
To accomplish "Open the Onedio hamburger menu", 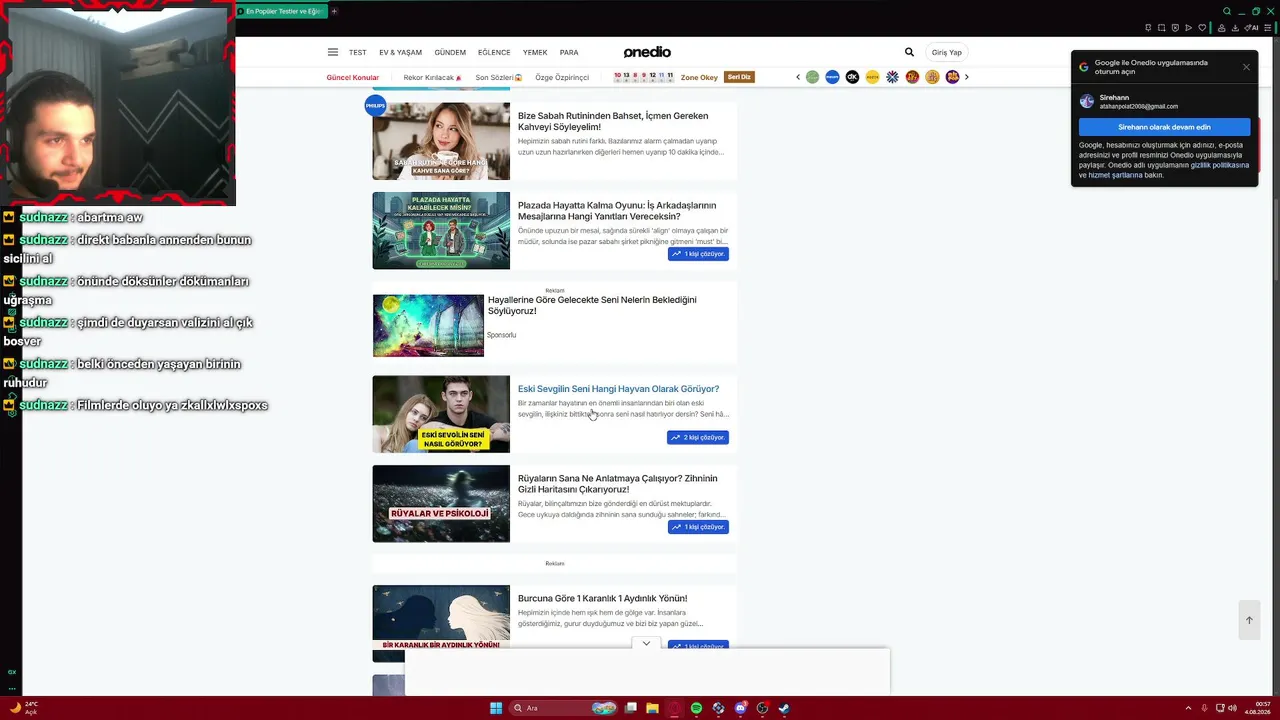I will [x=333, y=52].
